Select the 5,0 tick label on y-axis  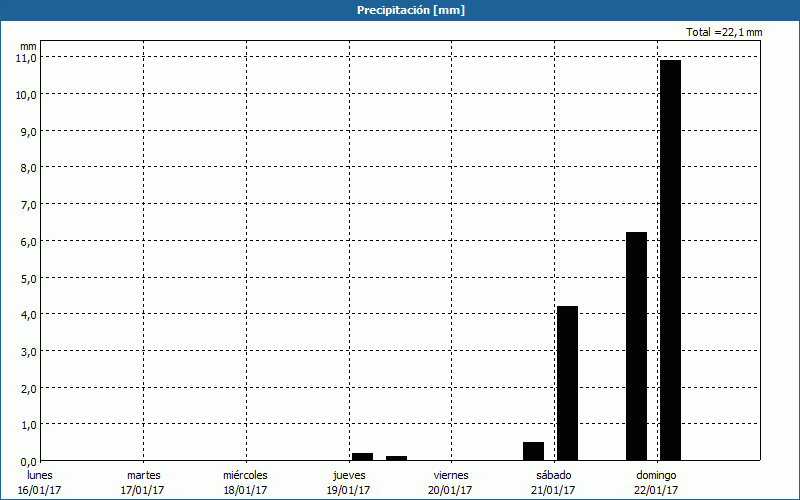(x=26, y=278)
